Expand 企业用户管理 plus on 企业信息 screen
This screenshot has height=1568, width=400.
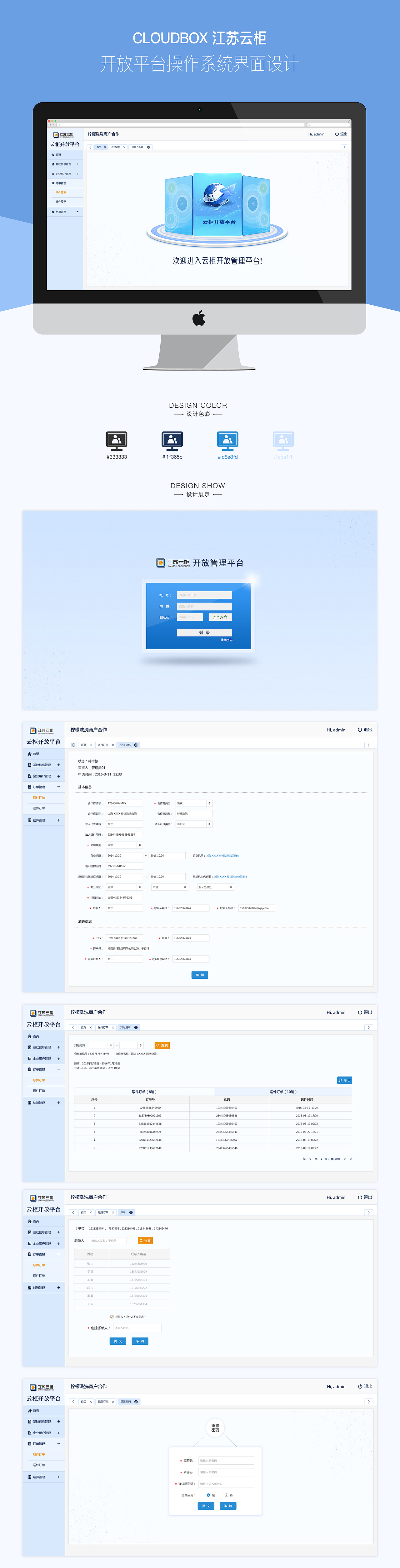[58, 776]
